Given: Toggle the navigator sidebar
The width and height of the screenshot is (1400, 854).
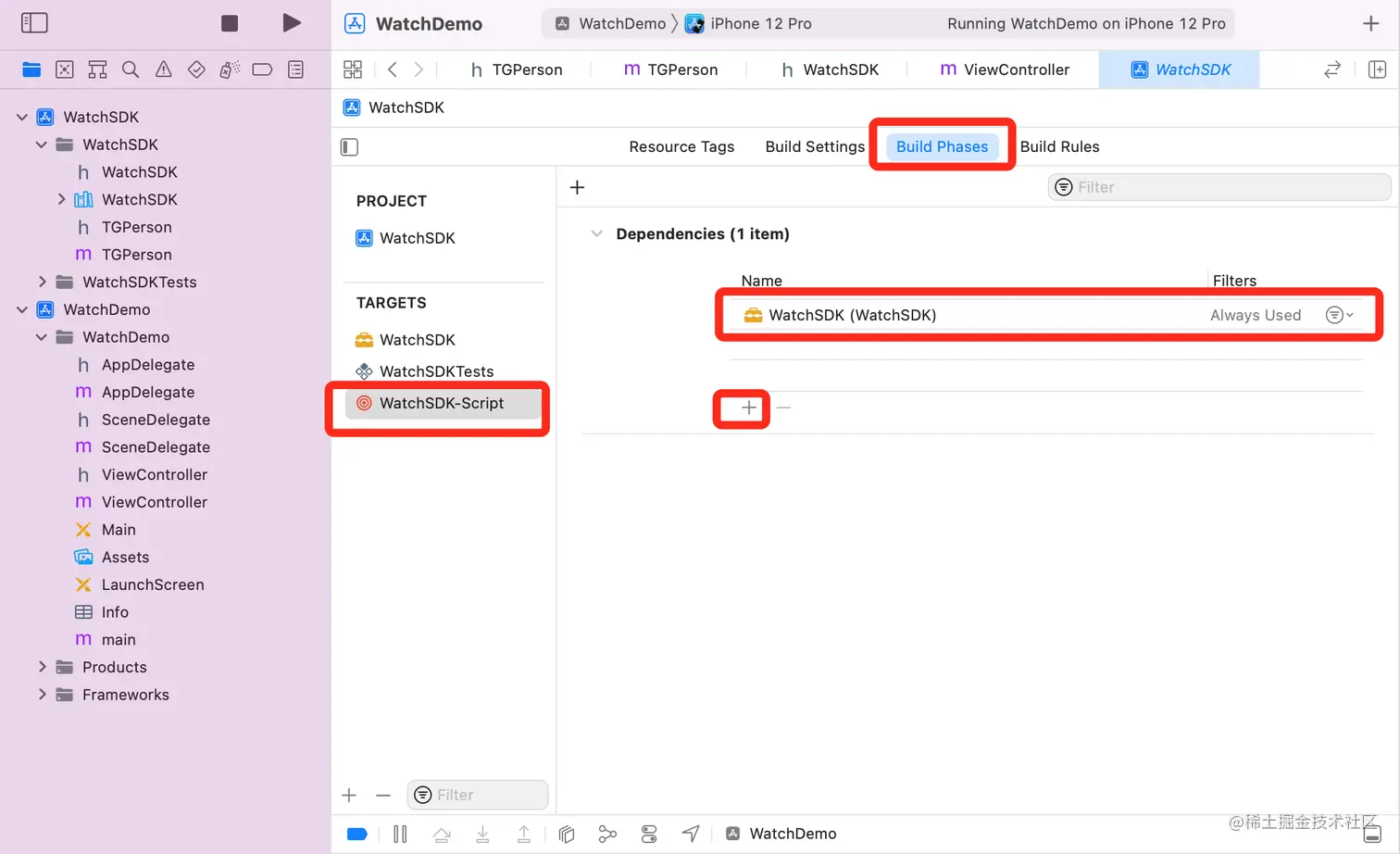Looking at the screenshot, I should pos(34,23).
